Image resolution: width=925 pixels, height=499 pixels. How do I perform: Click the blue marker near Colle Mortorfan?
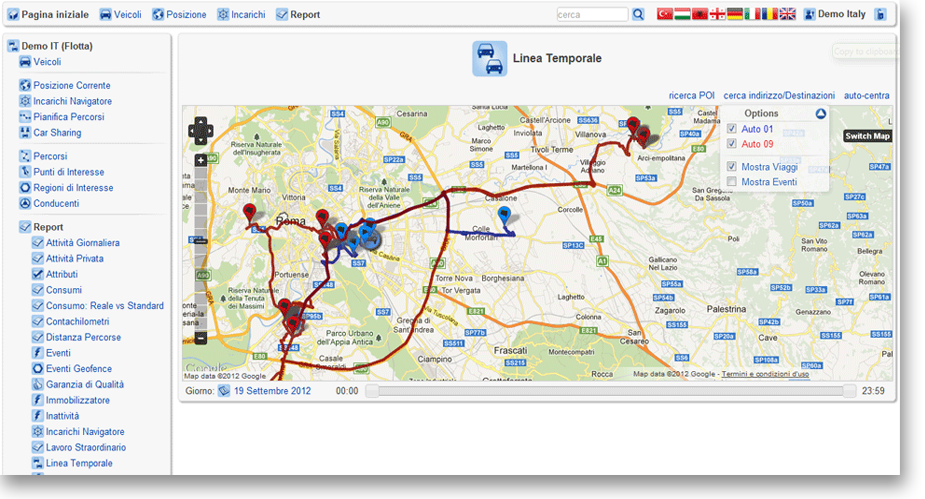click(504, 215)
